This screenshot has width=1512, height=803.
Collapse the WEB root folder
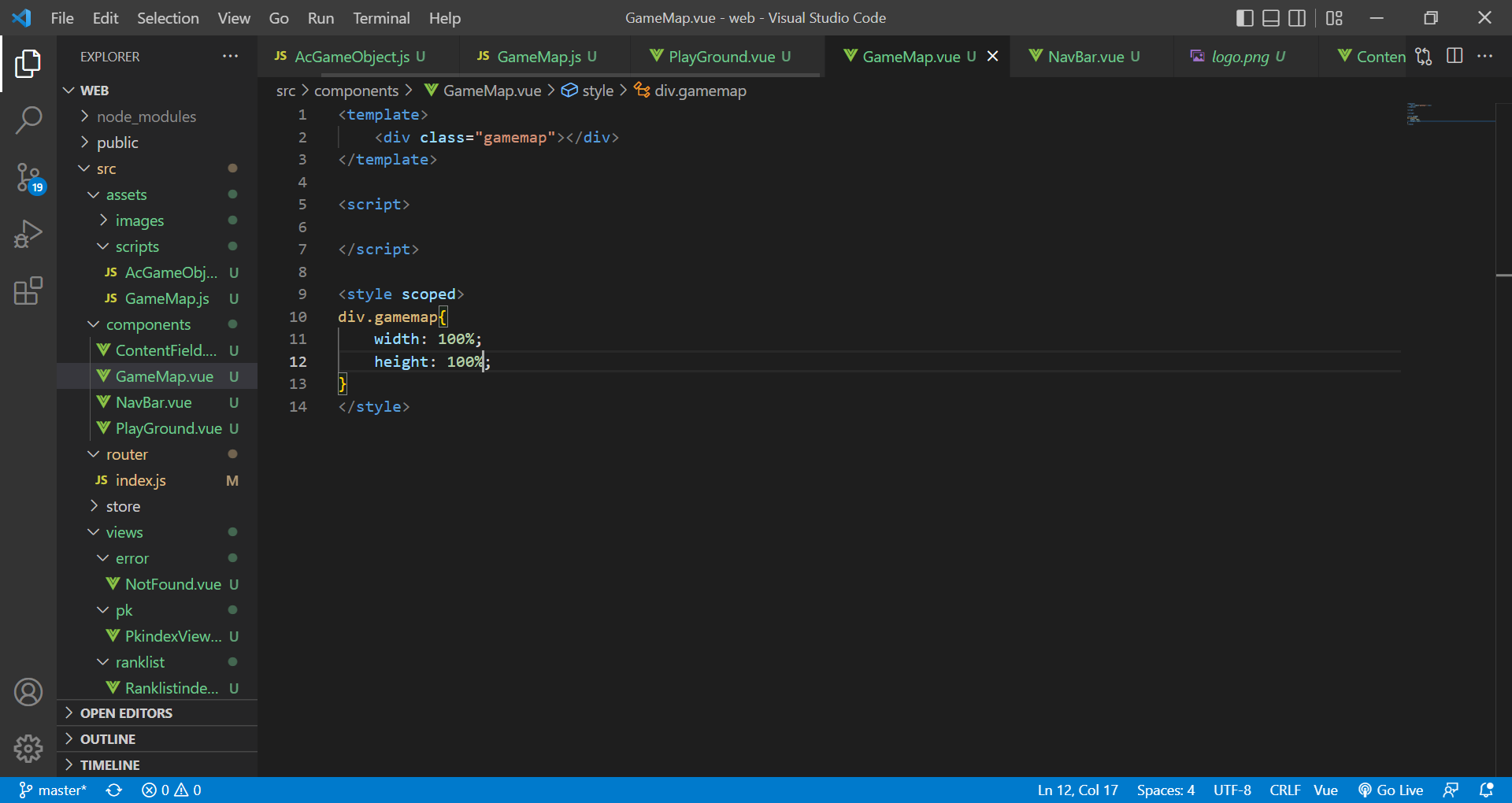tap(157, 91)
